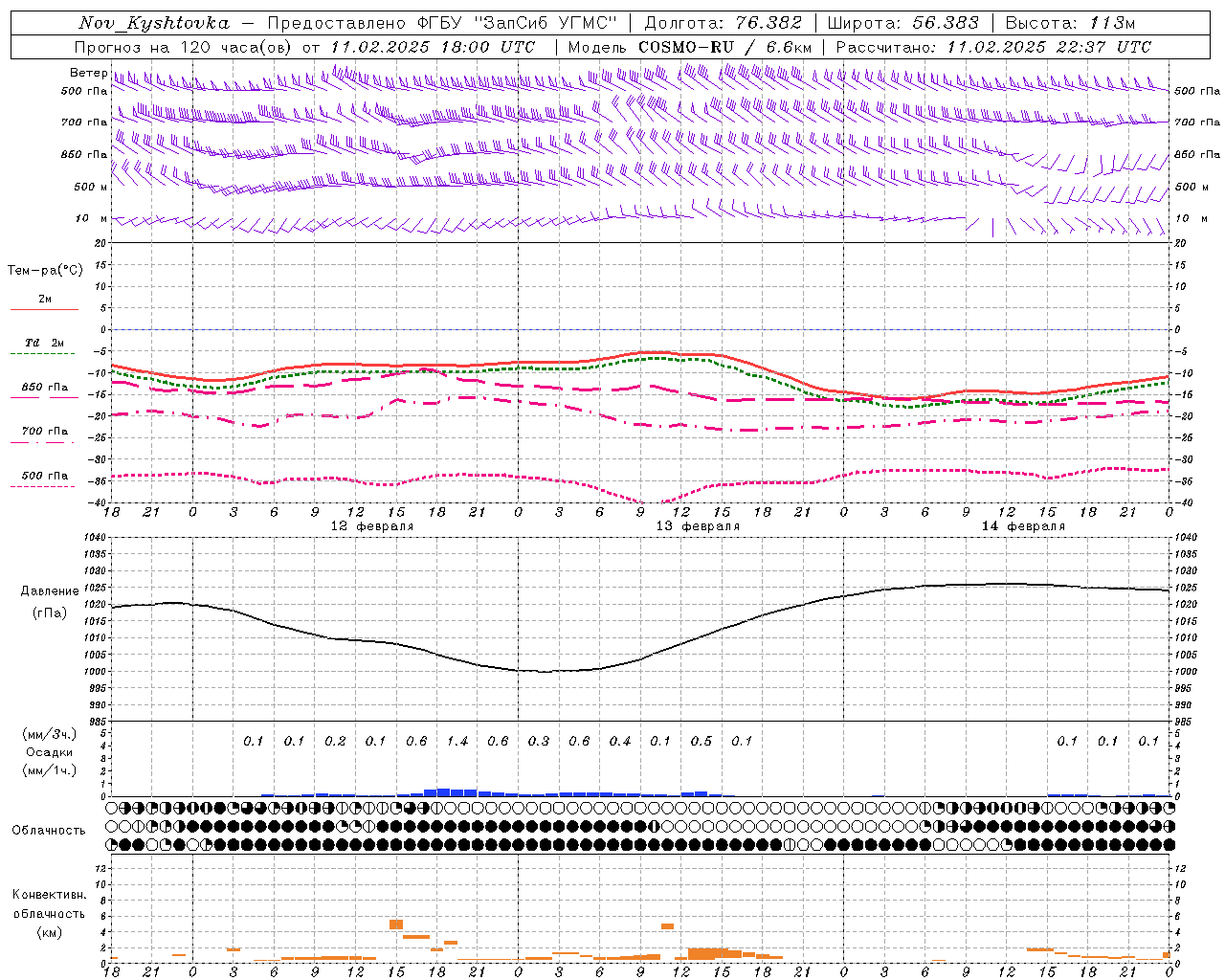The width and height of the screenshot is (1225, 980).
Task: Select the latitude value 'Широта: 56.383'
Action: 903,23
